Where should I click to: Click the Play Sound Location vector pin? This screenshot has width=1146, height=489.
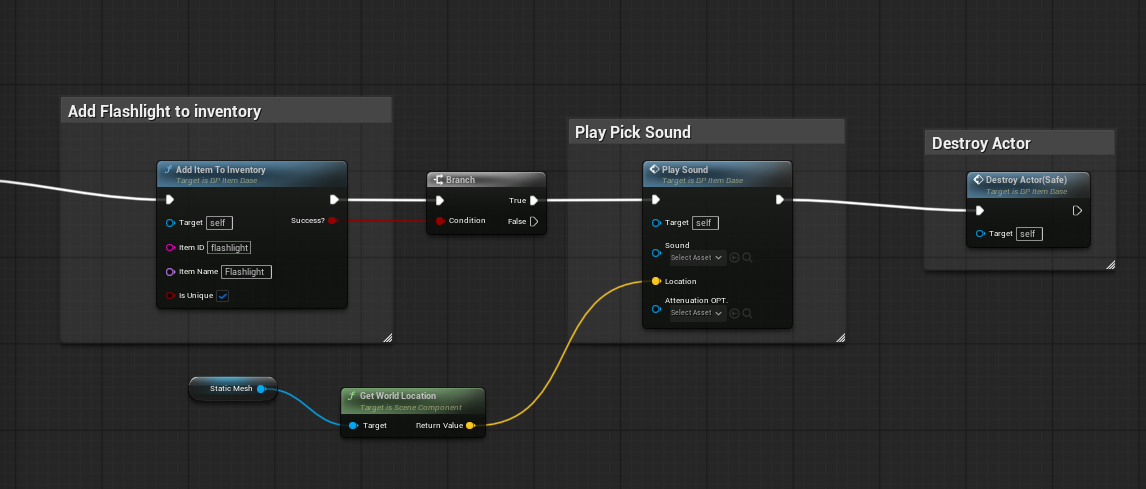click(656, 281)
